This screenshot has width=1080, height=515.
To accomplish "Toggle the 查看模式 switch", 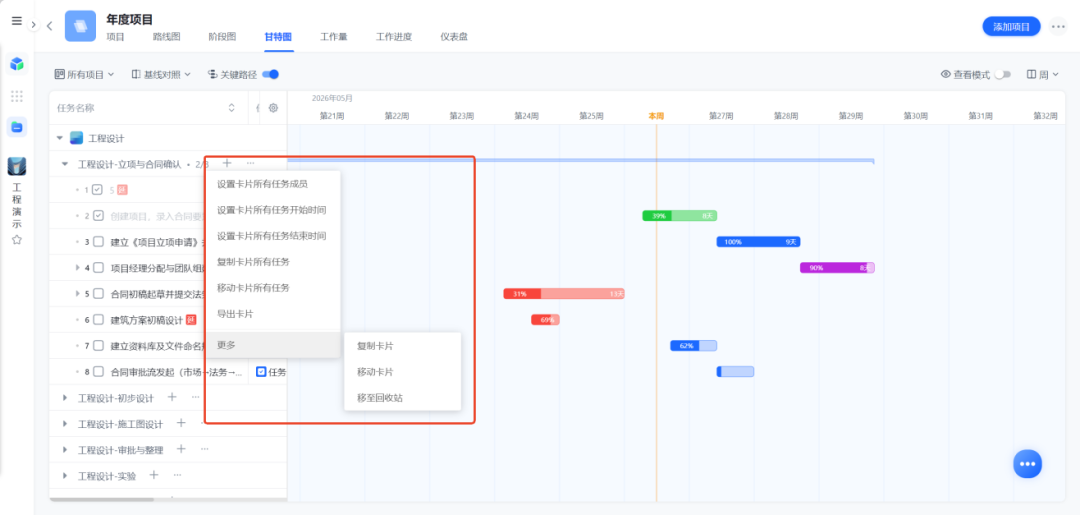I will (x=1002, y=74).
